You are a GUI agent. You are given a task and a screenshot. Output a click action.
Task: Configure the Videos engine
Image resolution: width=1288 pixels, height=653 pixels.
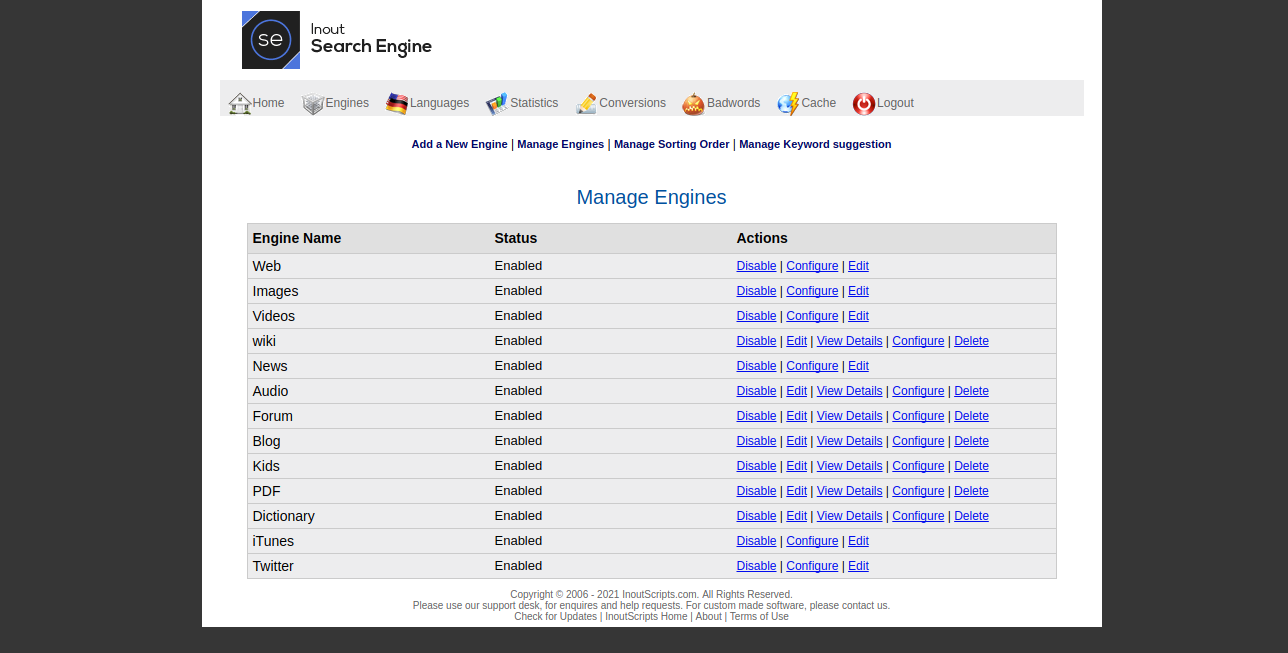(812, 316)
